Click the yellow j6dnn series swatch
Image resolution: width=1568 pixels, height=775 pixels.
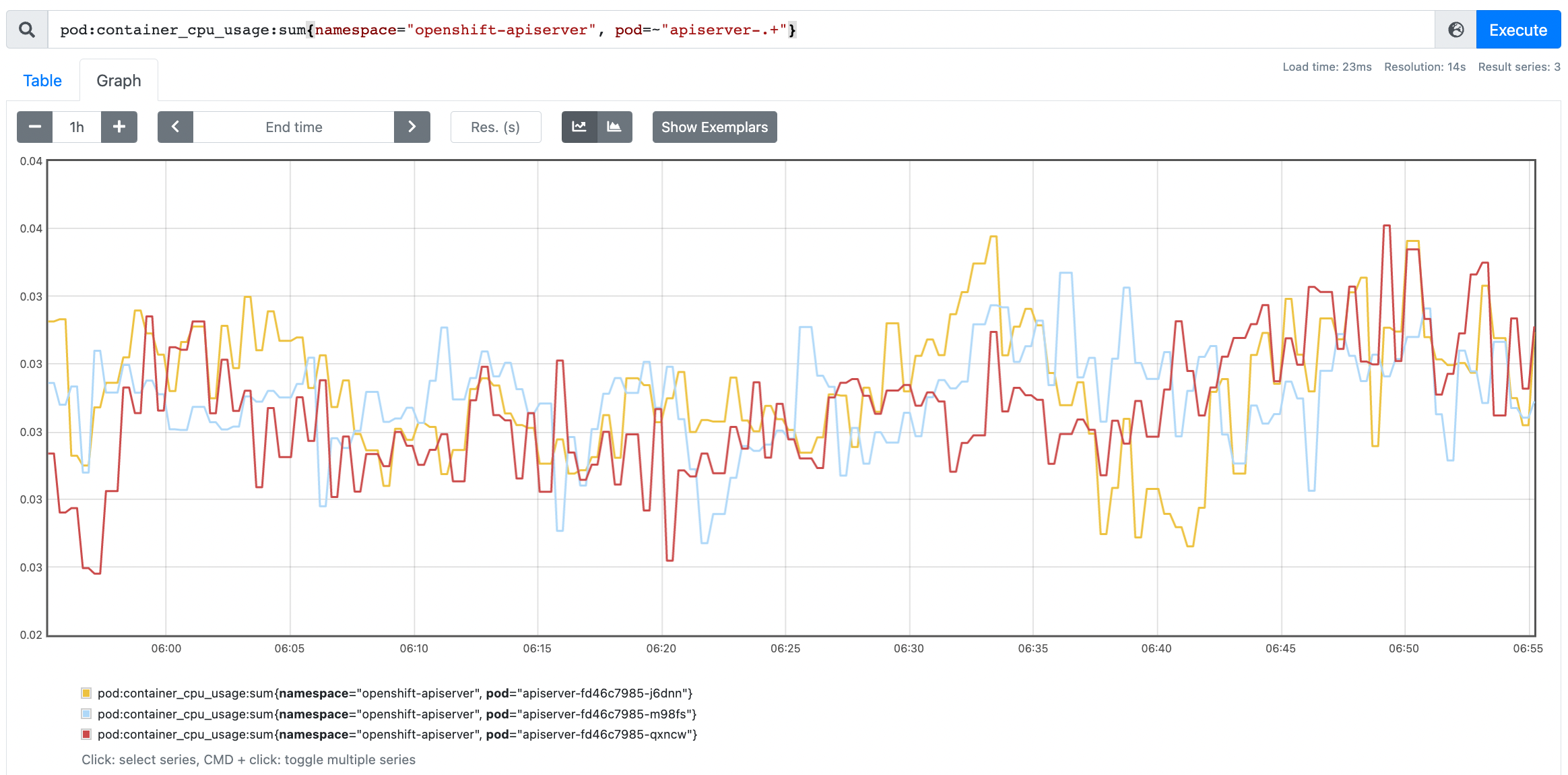tap(86, 693)
